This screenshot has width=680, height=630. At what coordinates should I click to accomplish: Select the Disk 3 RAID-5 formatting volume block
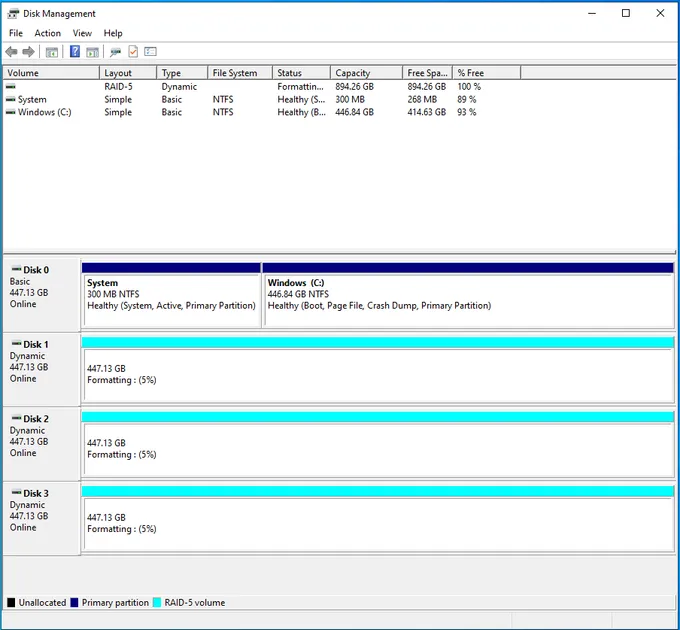378,519
